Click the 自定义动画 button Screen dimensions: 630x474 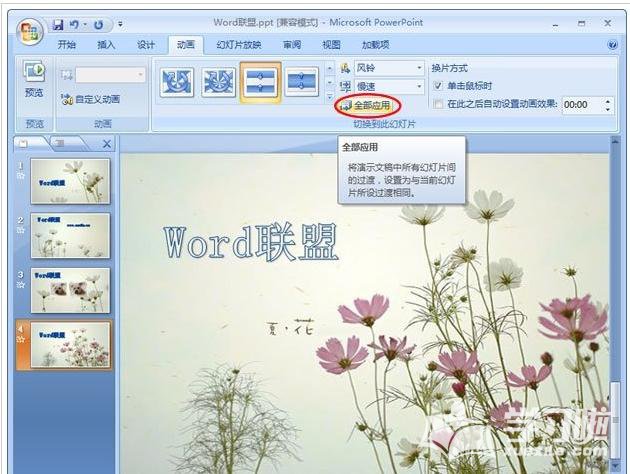point(90,99)
